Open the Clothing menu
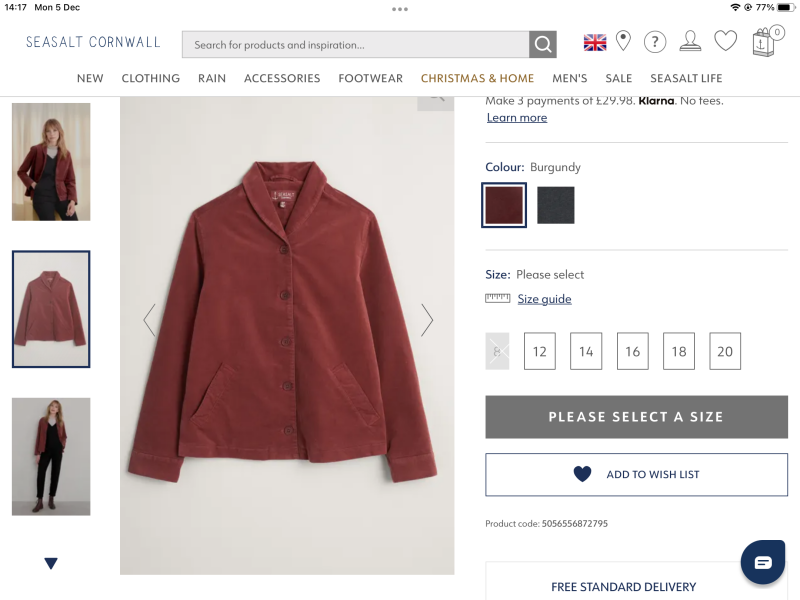This screenshot has width=800, height=600. click(151, 78)
